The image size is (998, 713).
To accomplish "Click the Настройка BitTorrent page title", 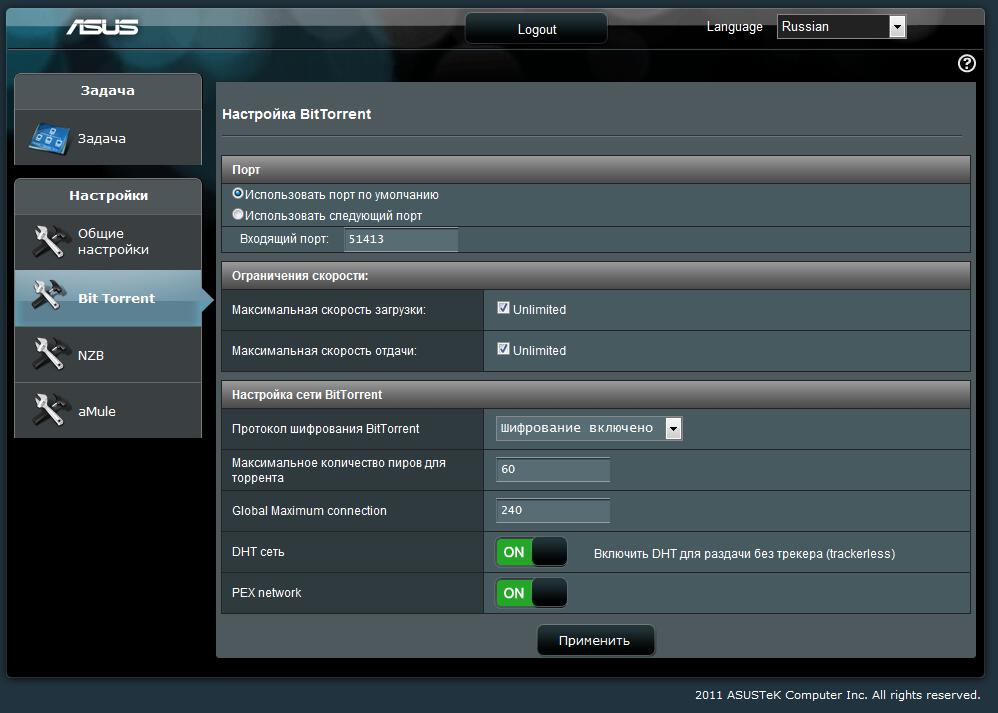I will [x=297, y=114].
